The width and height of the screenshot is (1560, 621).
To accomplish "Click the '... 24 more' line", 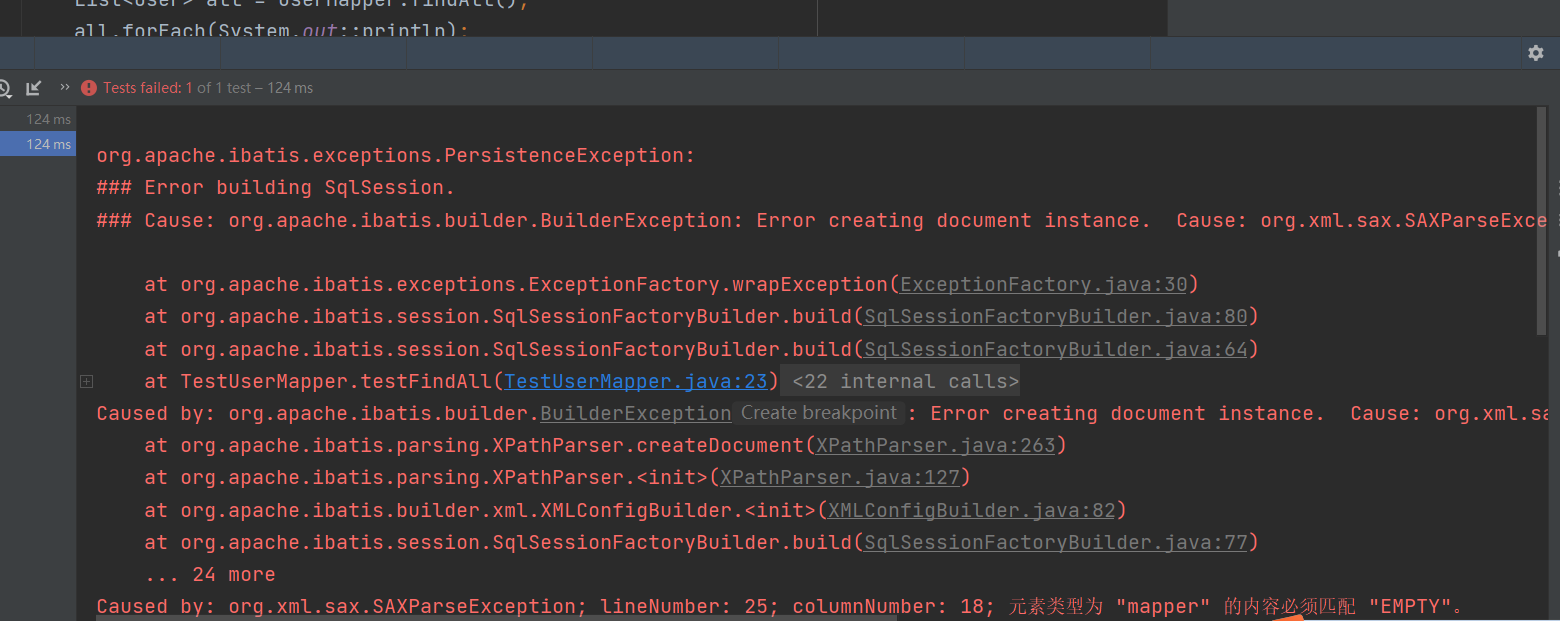I will 210,574.
